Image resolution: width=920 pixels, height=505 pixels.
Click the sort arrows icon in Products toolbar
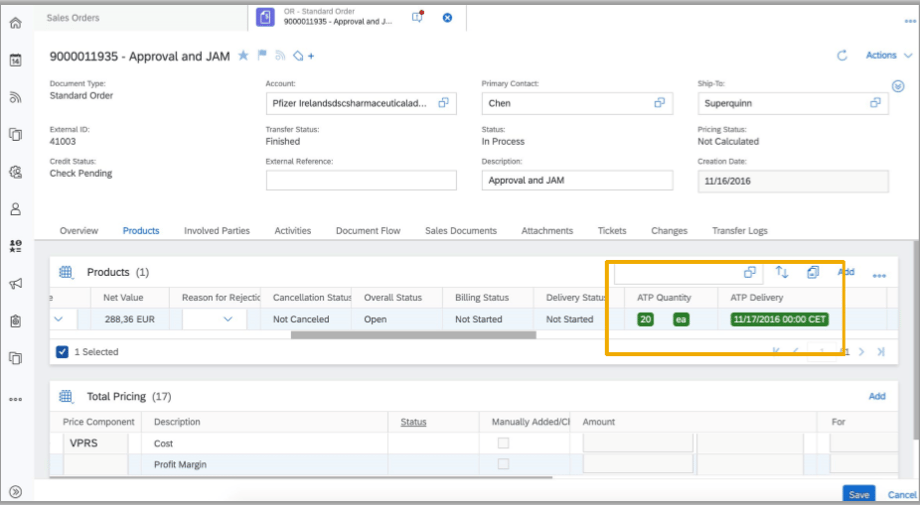(782, 272)
